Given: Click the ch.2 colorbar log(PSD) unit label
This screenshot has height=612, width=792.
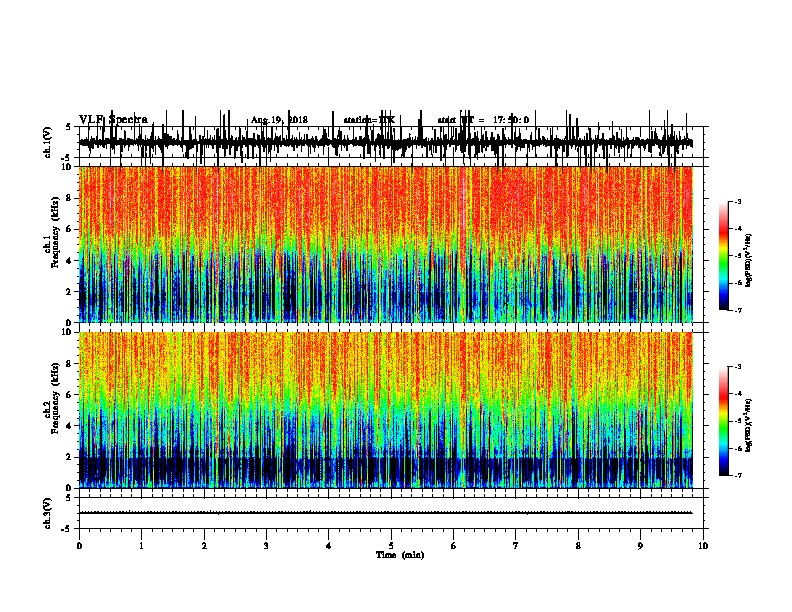Looking at the screenshot, I should tap(749, 425).
